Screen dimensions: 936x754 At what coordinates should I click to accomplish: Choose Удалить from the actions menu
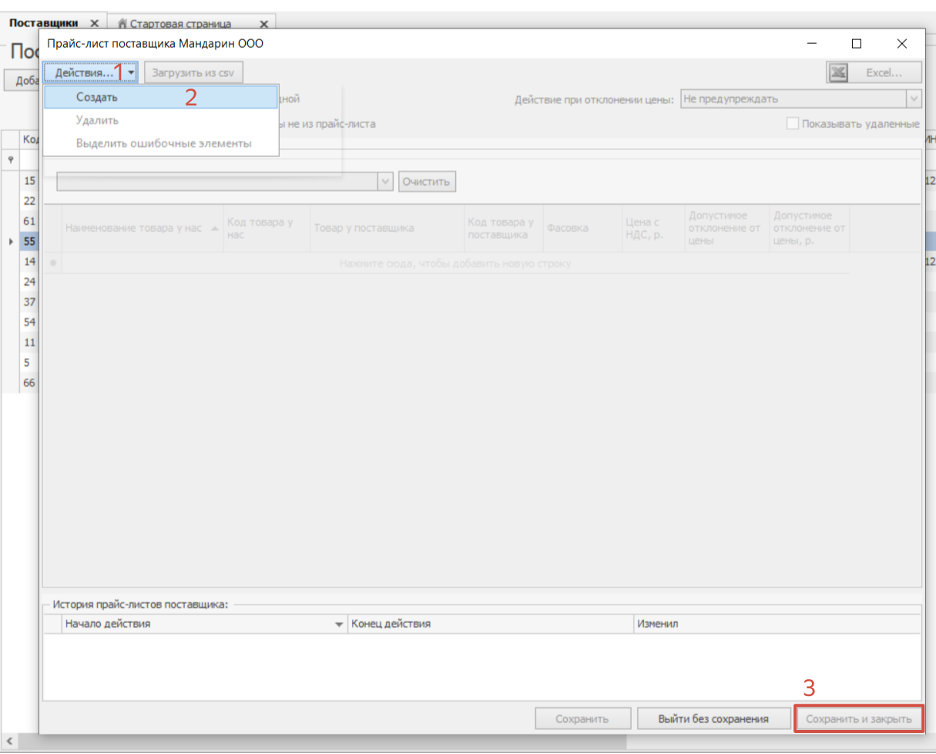pyautogui.click(x=161, y=120)
